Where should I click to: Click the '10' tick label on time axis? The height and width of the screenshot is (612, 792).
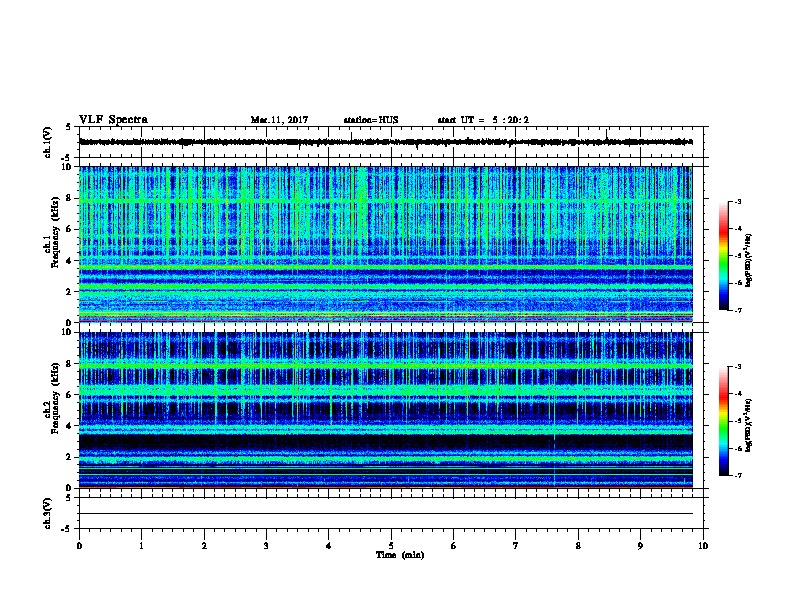click(703, 545)
